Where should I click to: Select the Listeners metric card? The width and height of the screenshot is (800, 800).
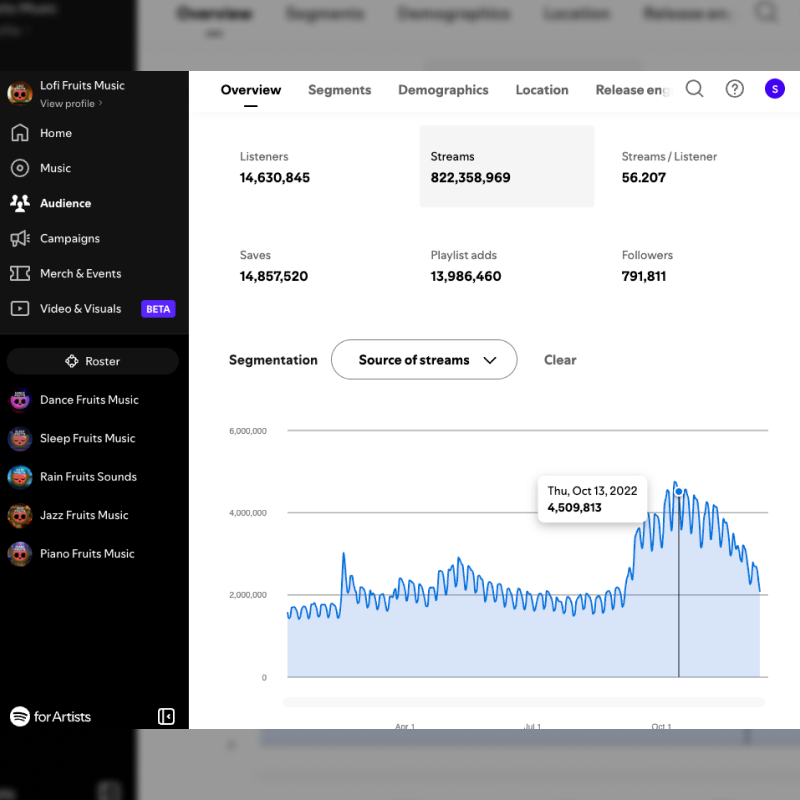click(315, 167)
